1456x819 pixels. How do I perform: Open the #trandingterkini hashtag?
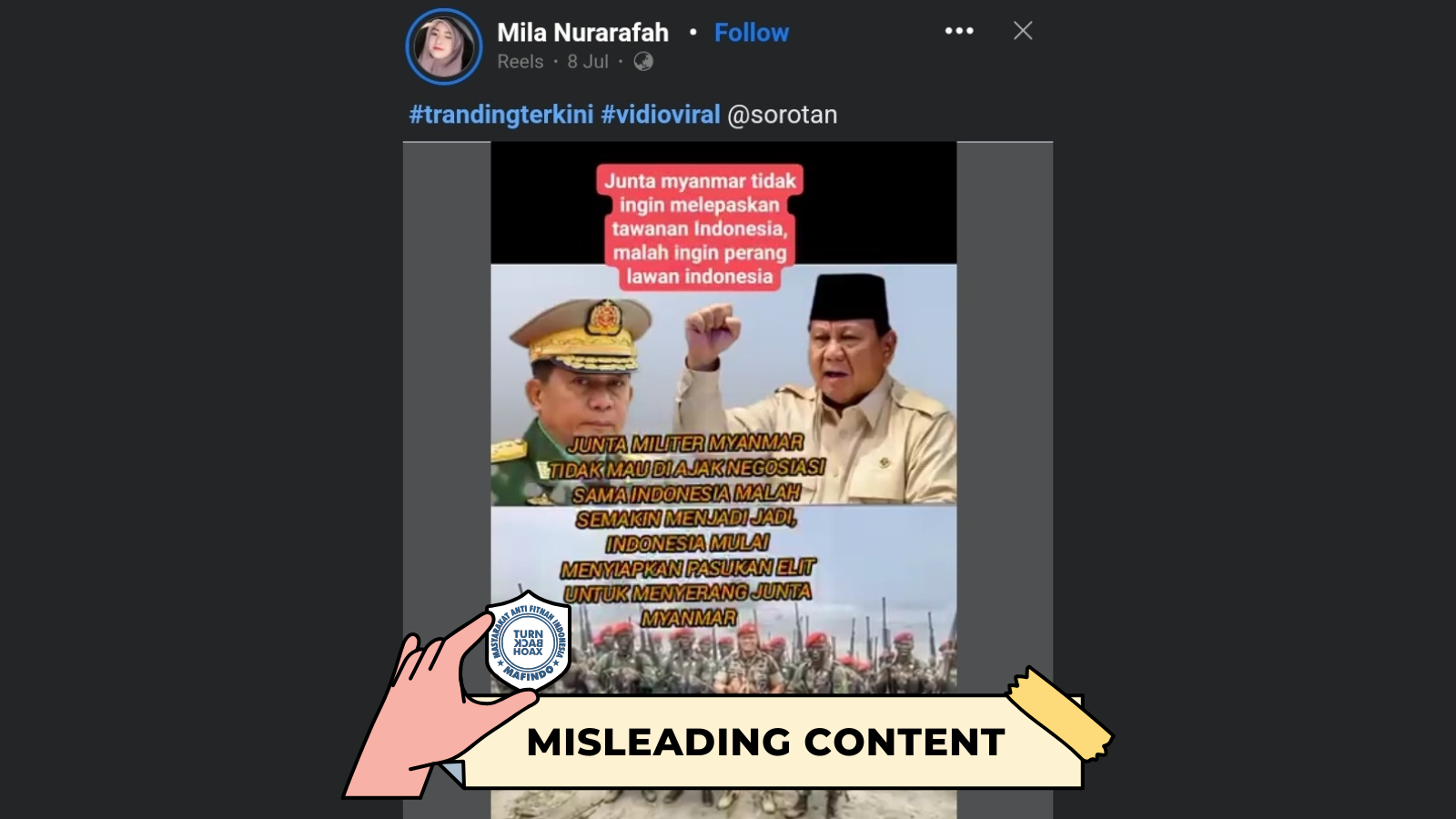(501, 115)
